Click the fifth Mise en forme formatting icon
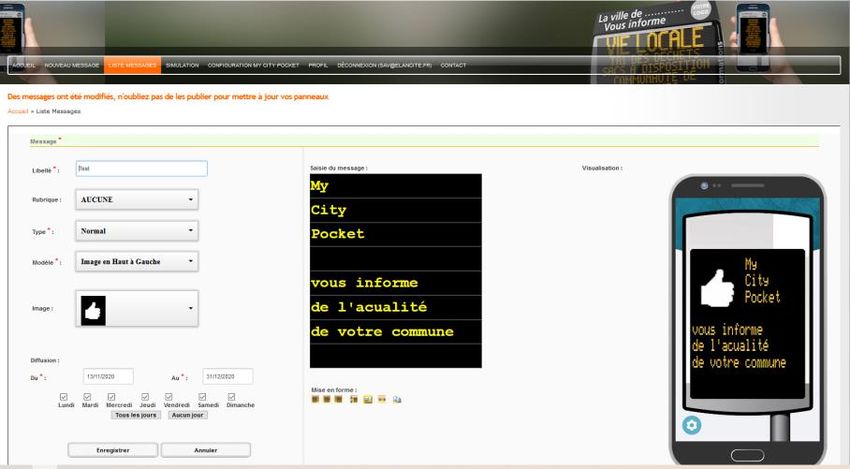This screenshot has height=469, width=850. (368, 399)
